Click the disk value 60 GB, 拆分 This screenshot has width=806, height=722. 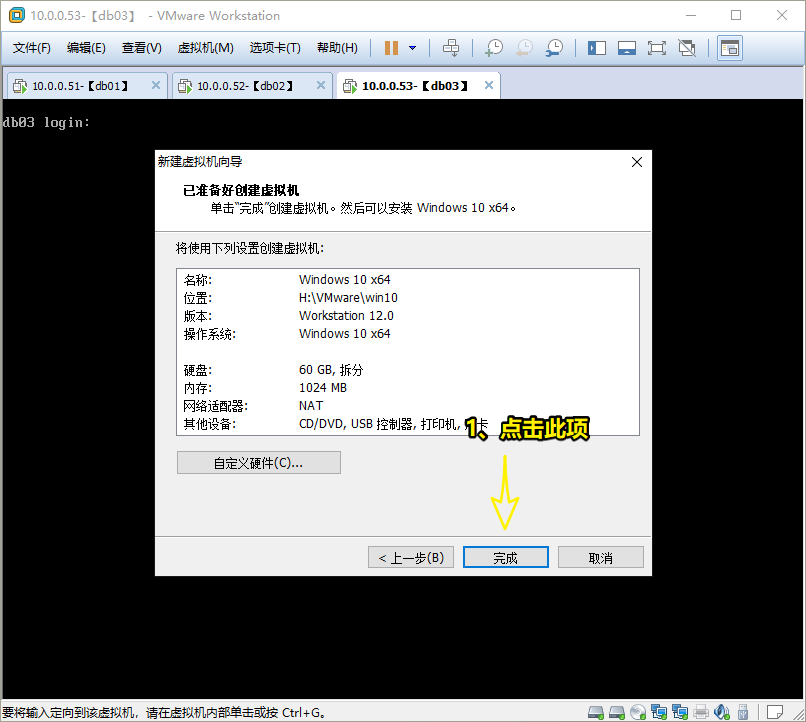tap(331, 369)
